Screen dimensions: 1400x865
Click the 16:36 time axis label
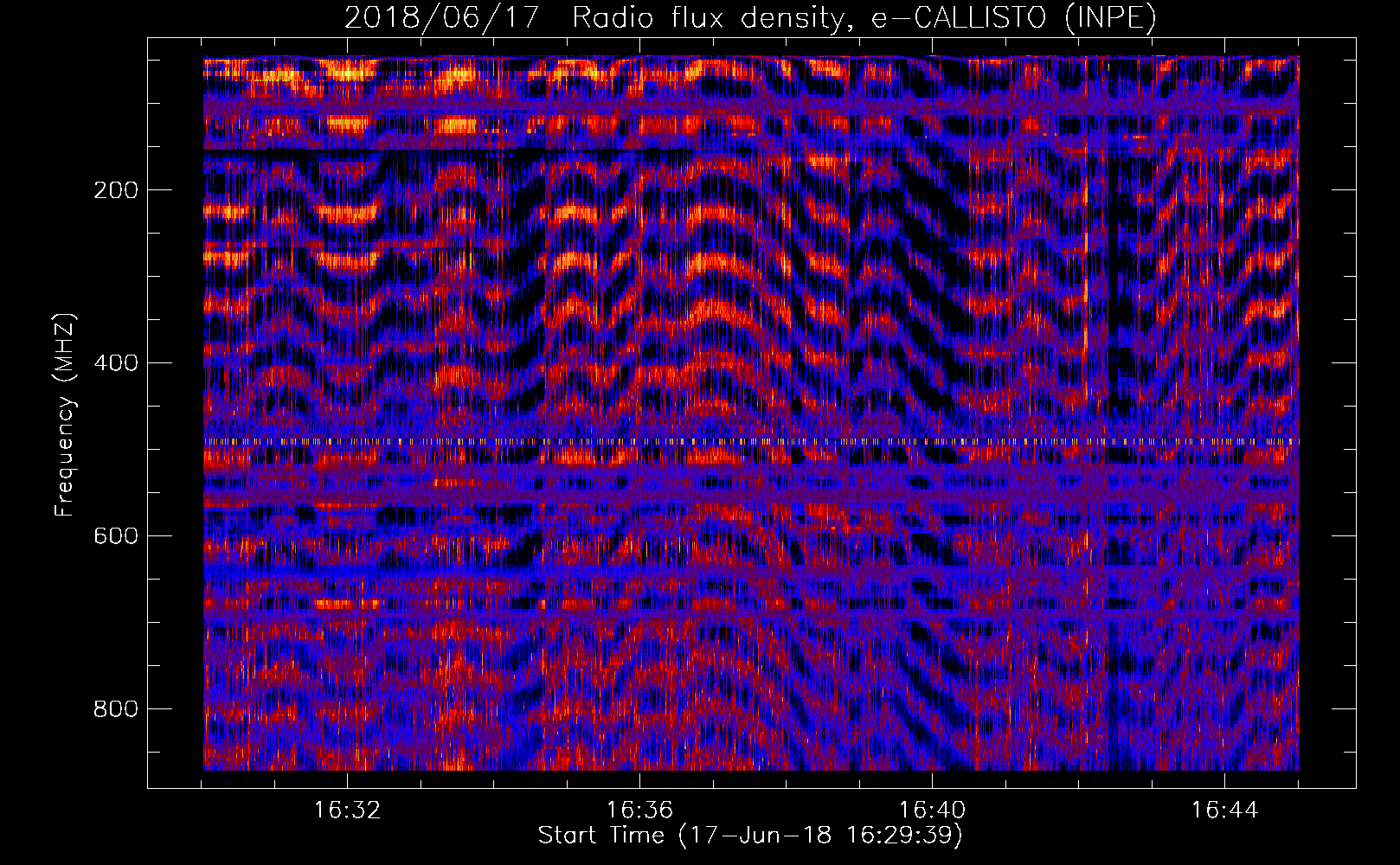click(x=639, y=811)
